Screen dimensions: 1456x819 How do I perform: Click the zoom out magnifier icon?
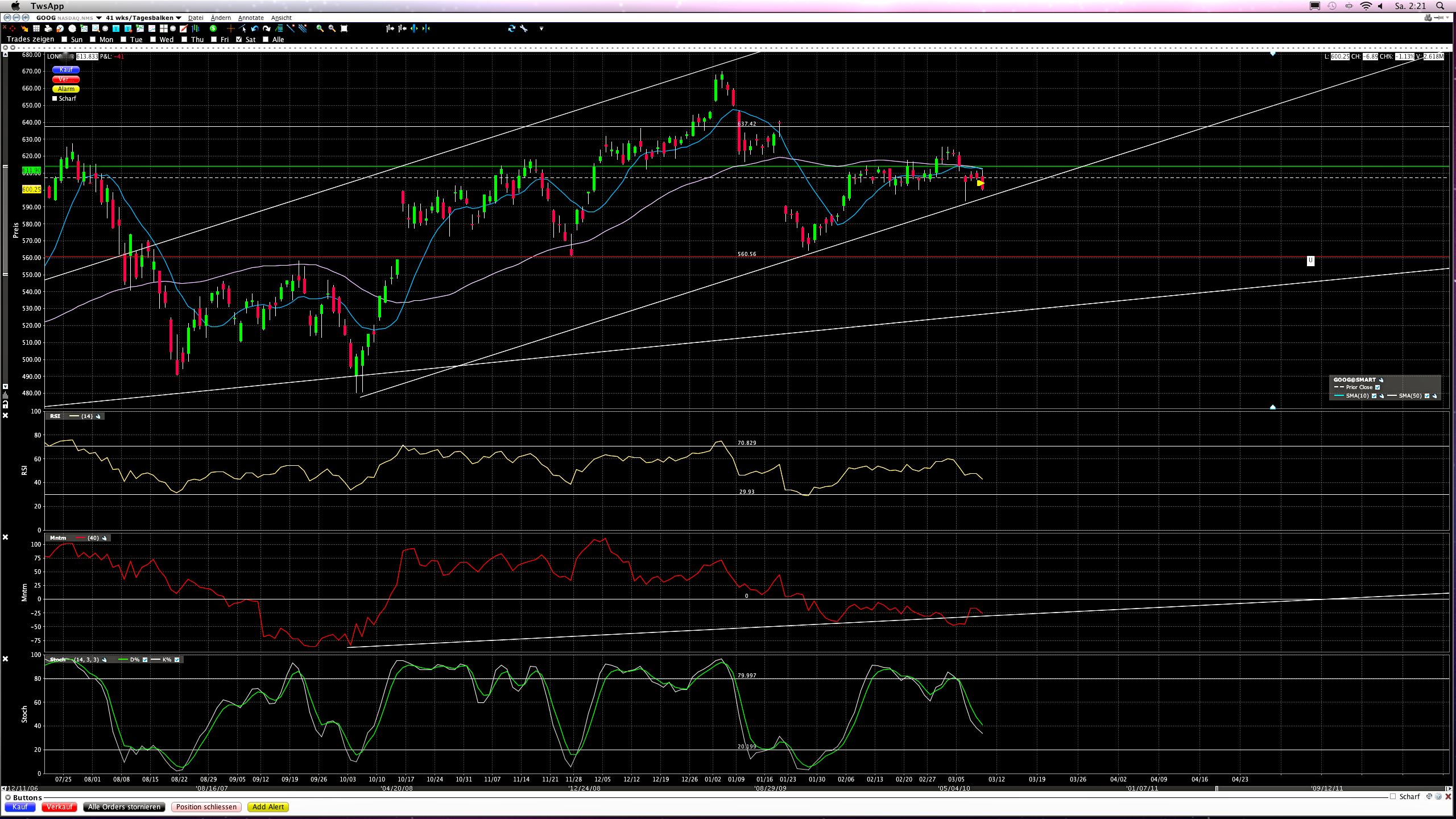click(x=332, y=28)
